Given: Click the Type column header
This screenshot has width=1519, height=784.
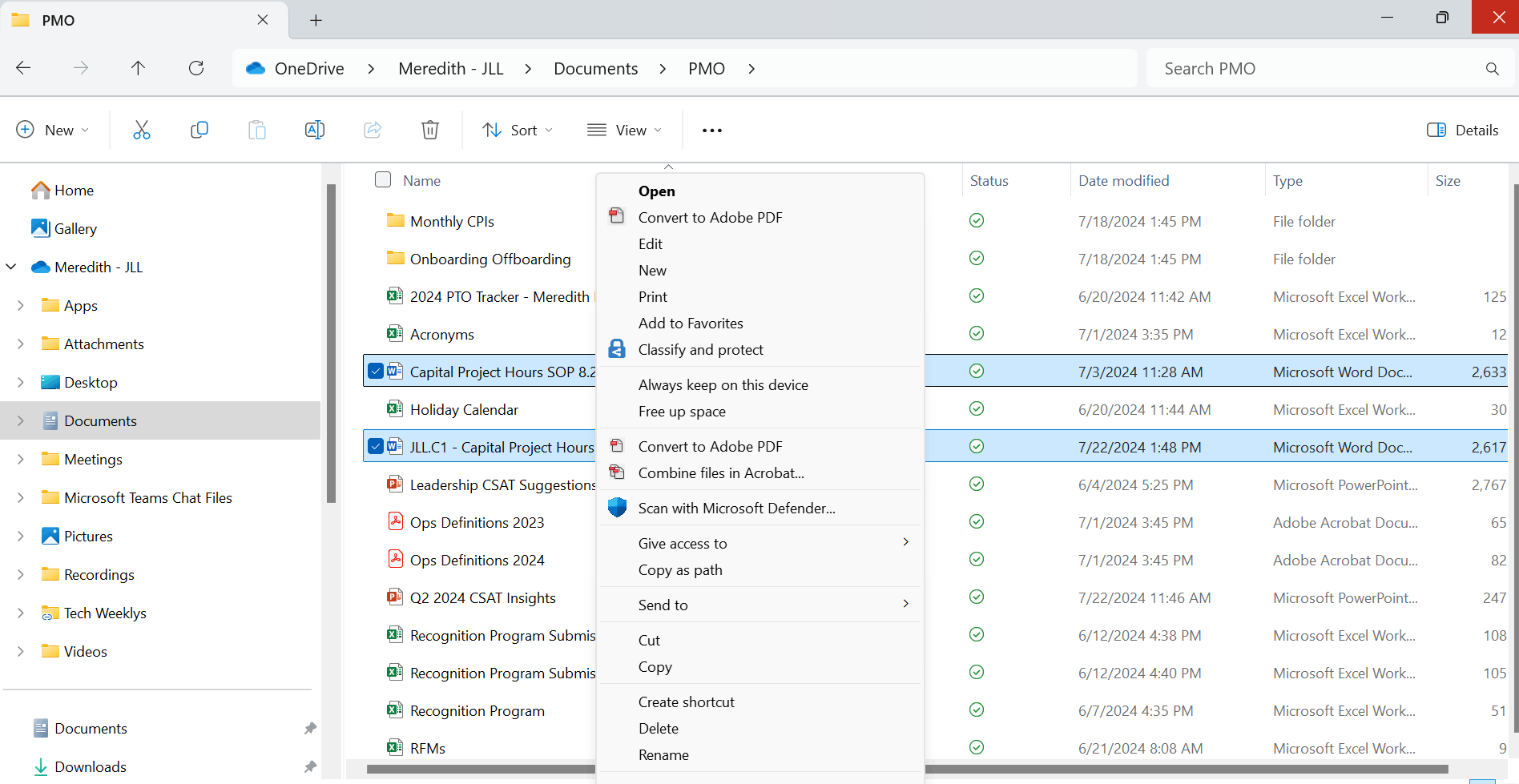Looking at the screenshot, I should point(1288,180).
